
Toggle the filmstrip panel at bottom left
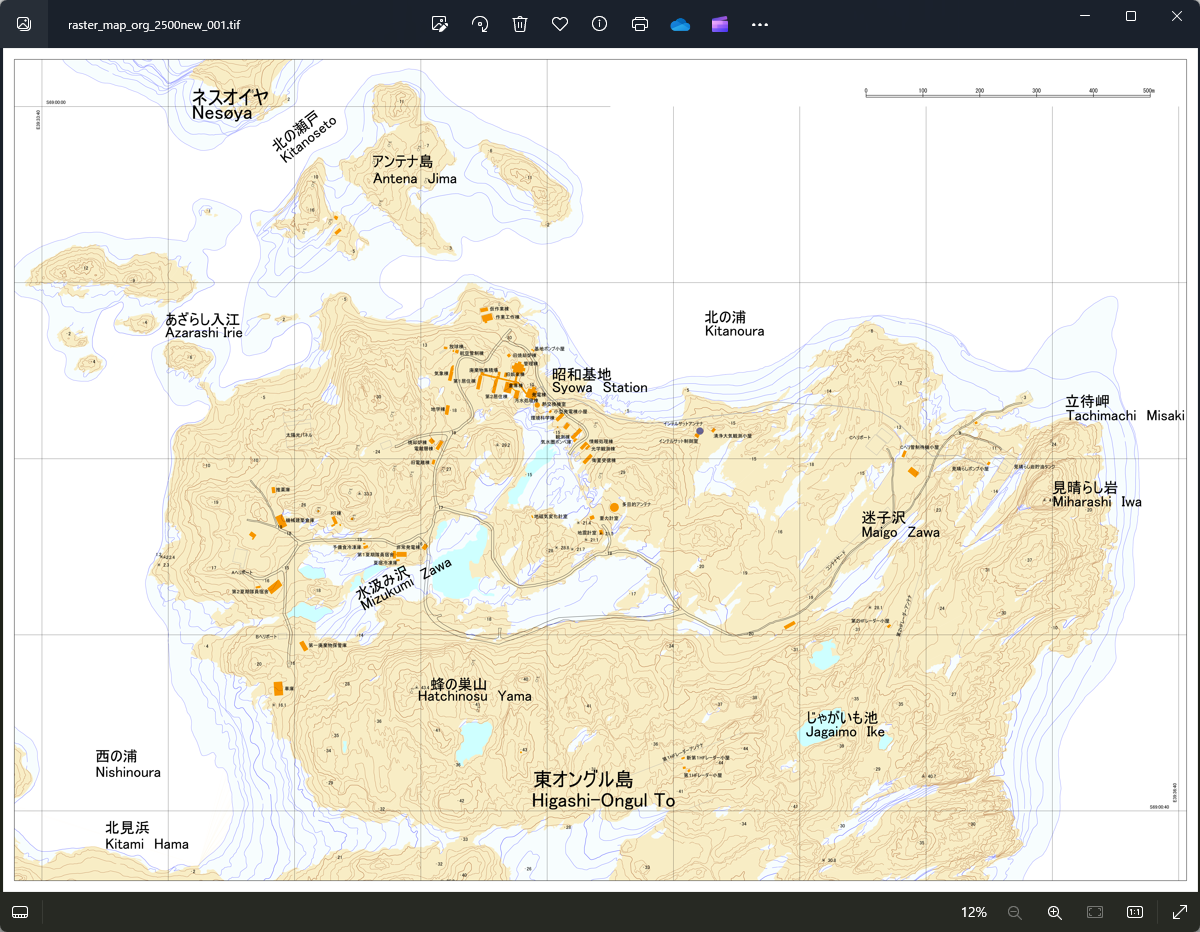[x=20, y=912]
